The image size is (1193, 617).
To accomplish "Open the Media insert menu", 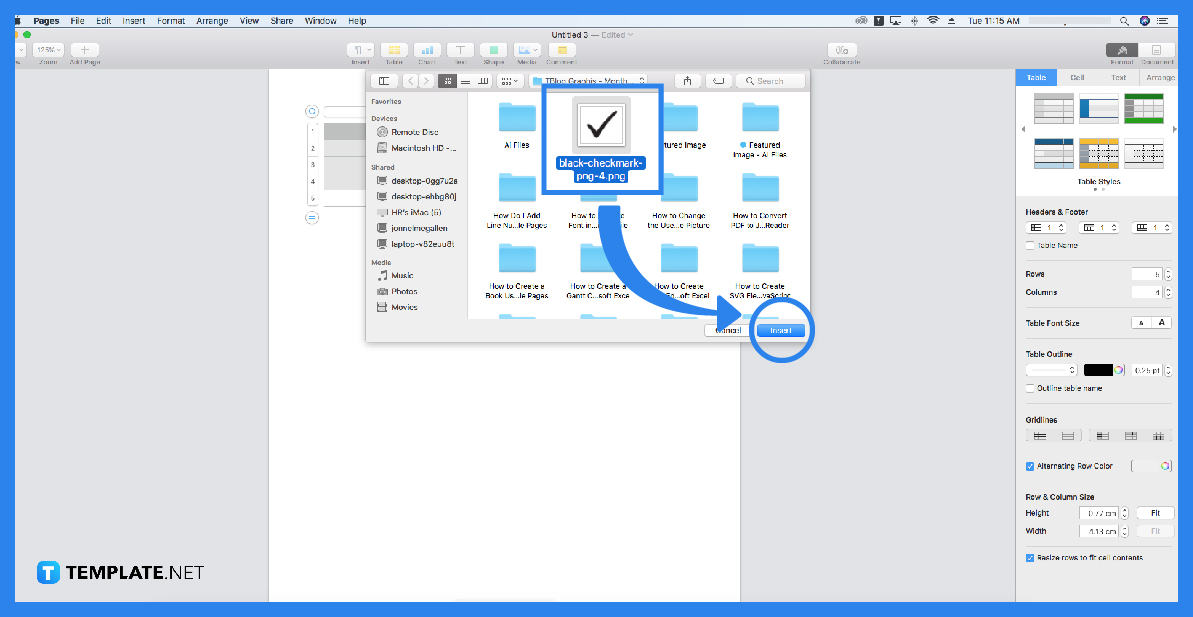I will pyautogui.click(x=528, y=51).
